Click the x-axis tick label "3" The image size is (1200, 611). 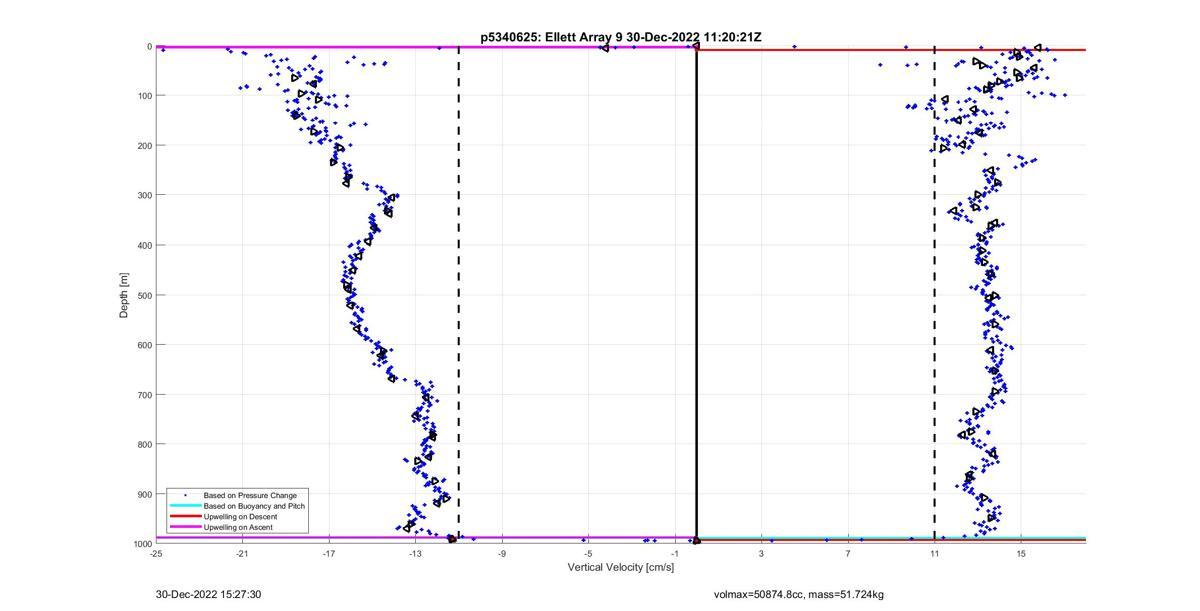(761, 553)
